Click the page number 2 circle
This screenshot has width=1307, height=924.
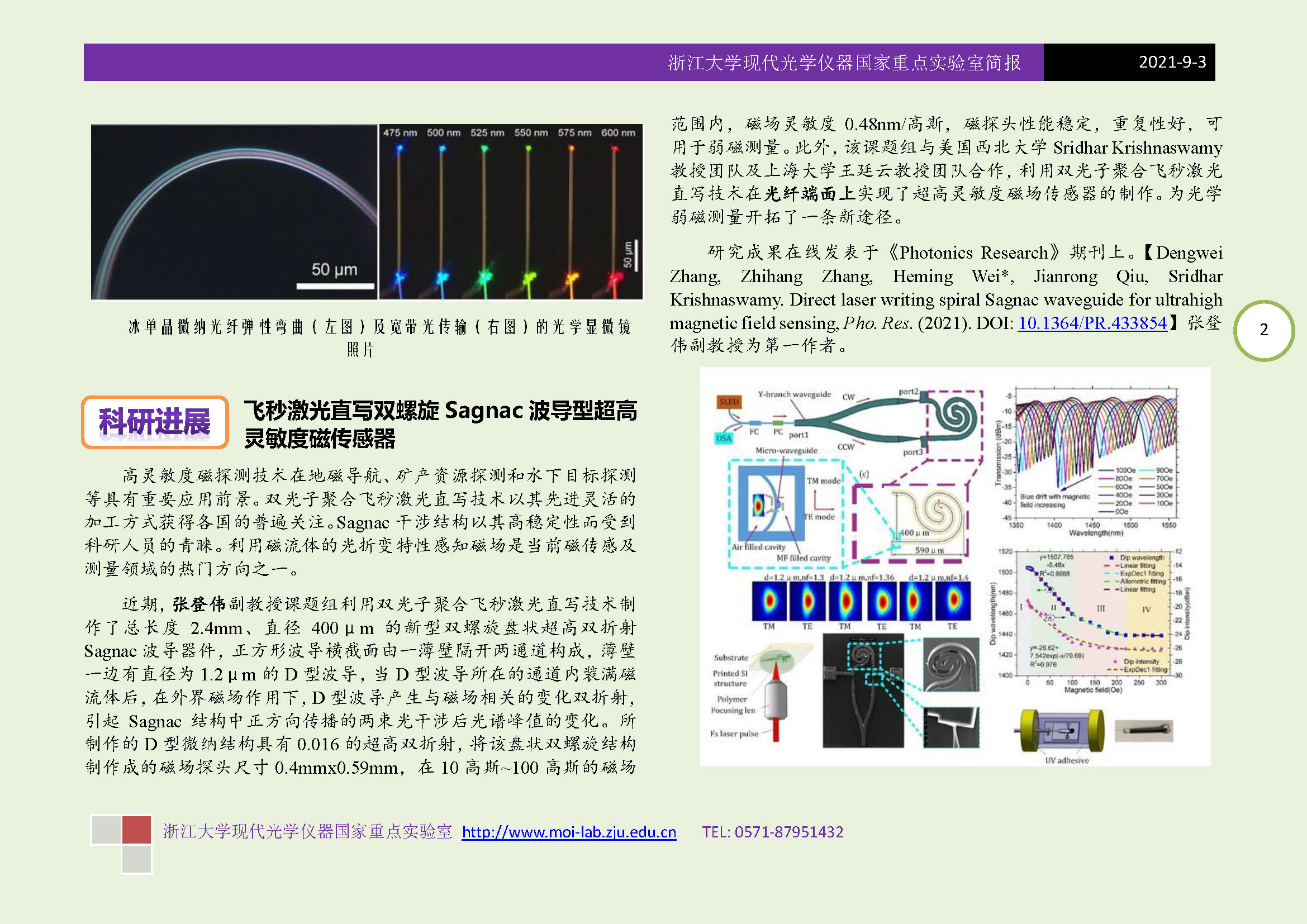(1264, 330)
